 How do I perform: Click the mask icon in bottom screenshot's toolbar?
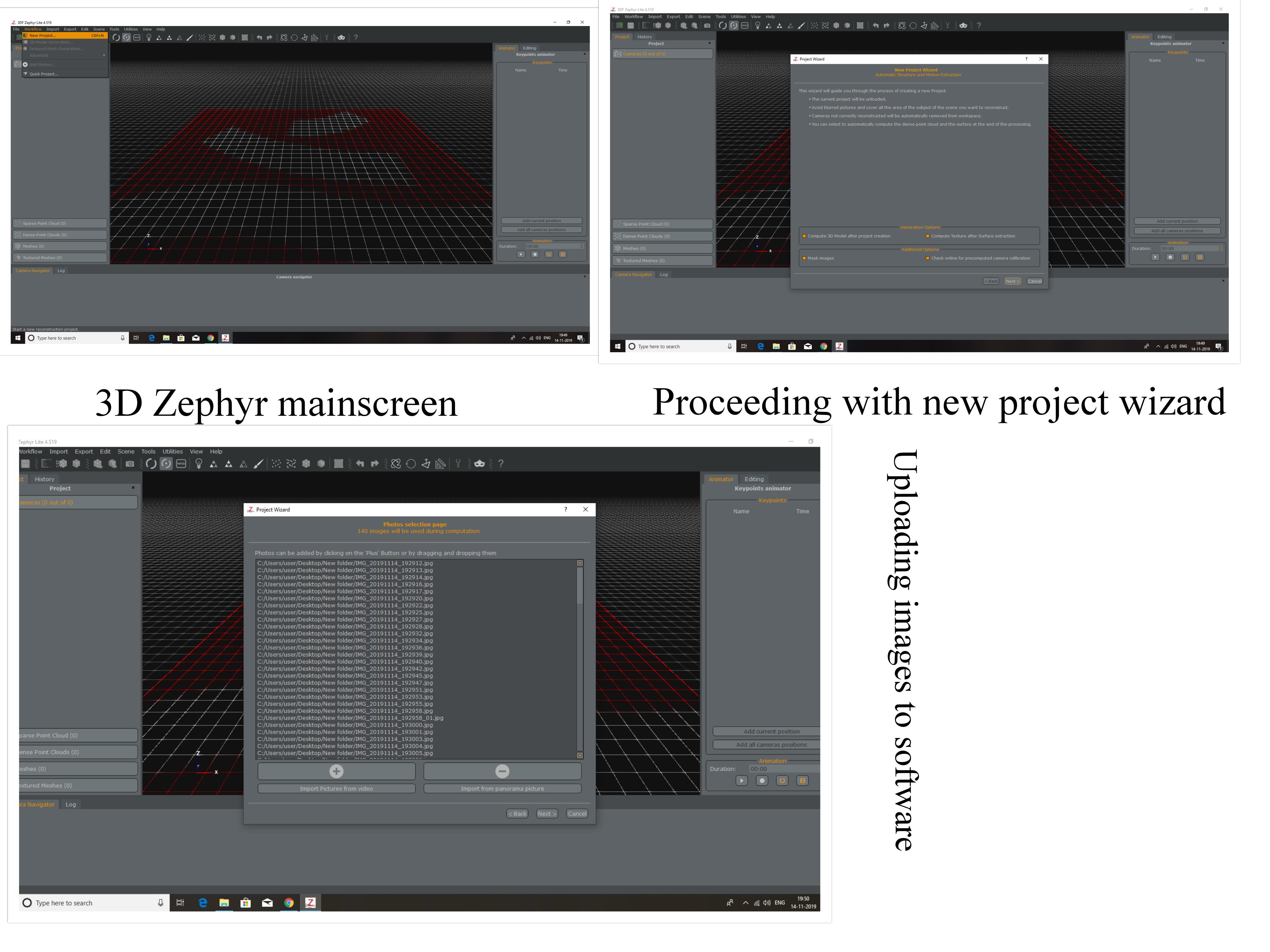coord(479,464)
